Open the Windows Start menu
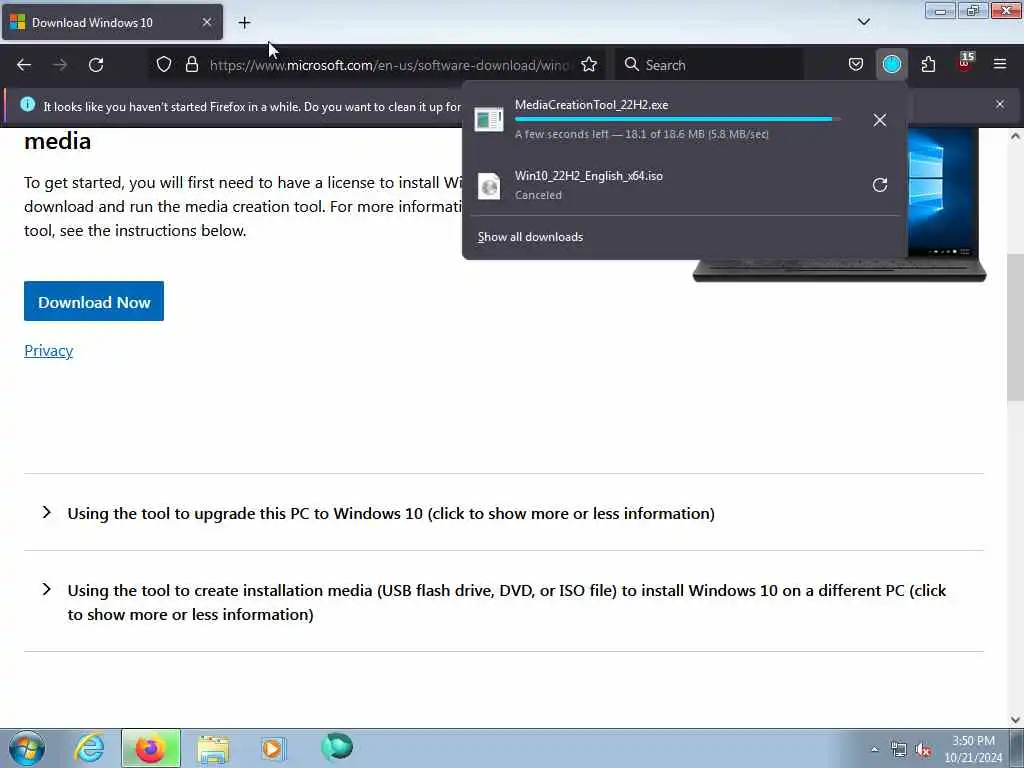 [x=27, y=748]
